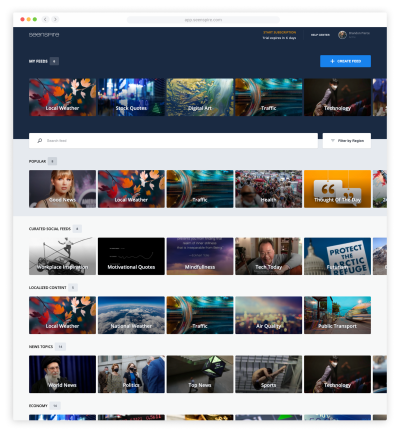Click the browser address bar
The image size is (400, 432).
pos(203,20)
